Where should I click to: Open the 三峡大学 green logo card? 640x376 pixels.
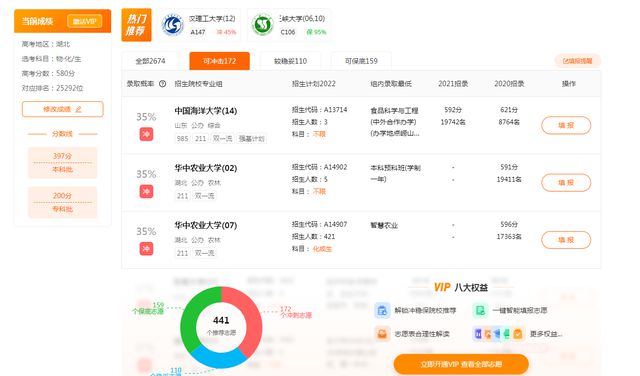289,25
